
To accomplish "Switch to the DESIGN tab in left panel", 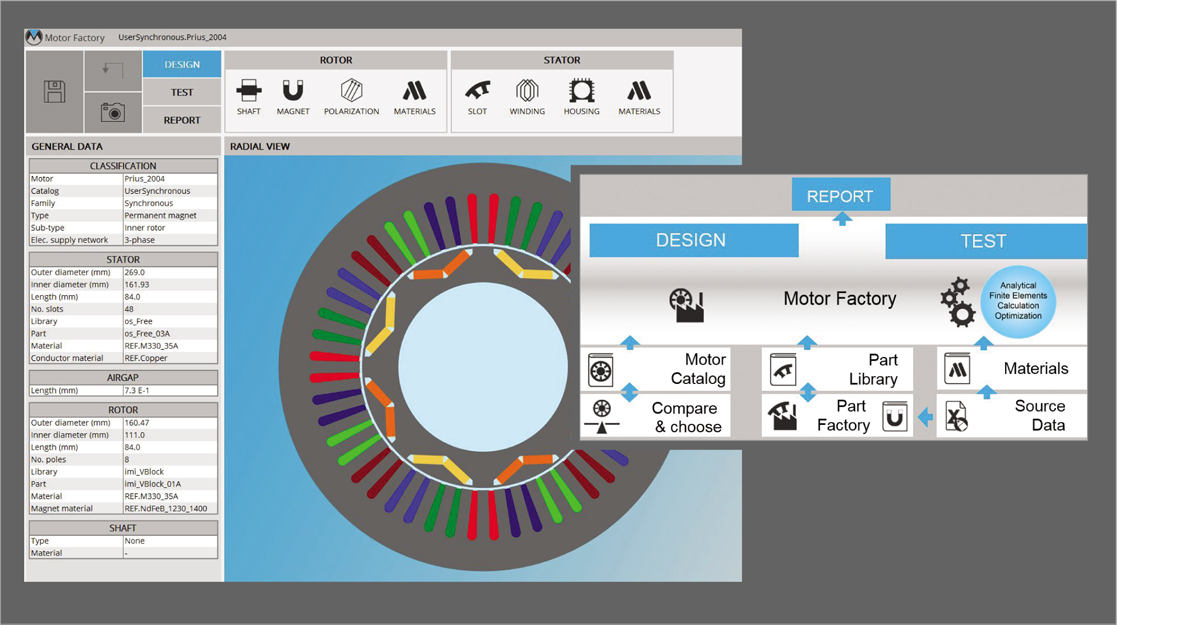I will coord(182,64).
